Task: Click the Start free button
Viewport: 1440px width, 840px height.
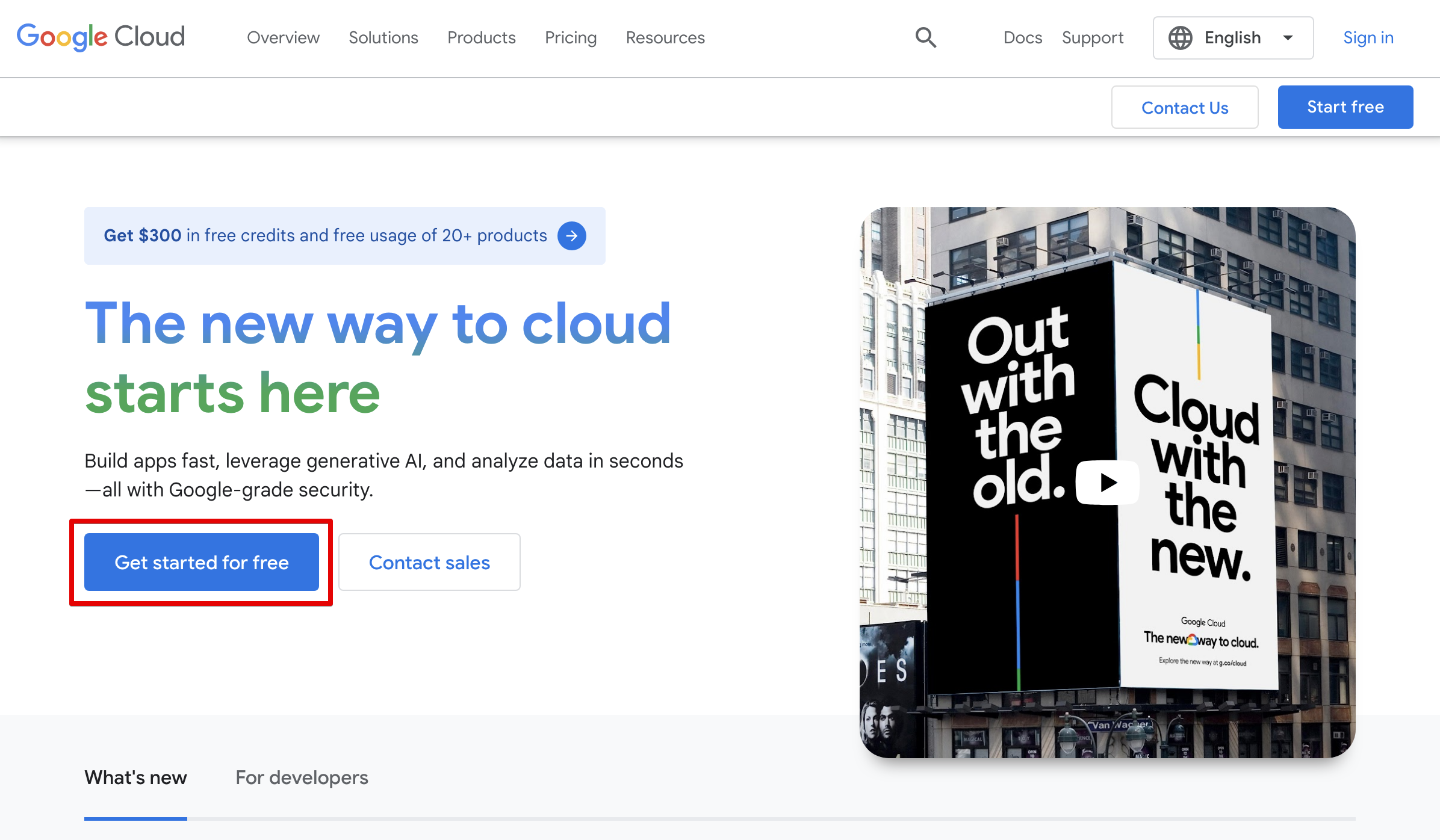Action: coord(1345,107)
